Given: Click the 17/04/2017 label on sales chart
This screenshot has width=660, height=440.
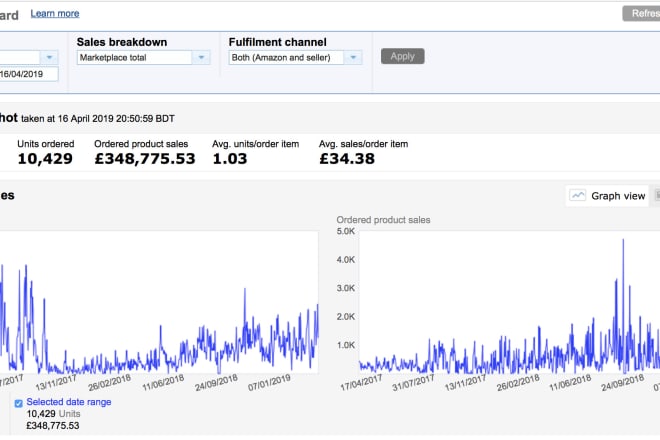Looking at the screenshot, I should click(x=361, y=382).
